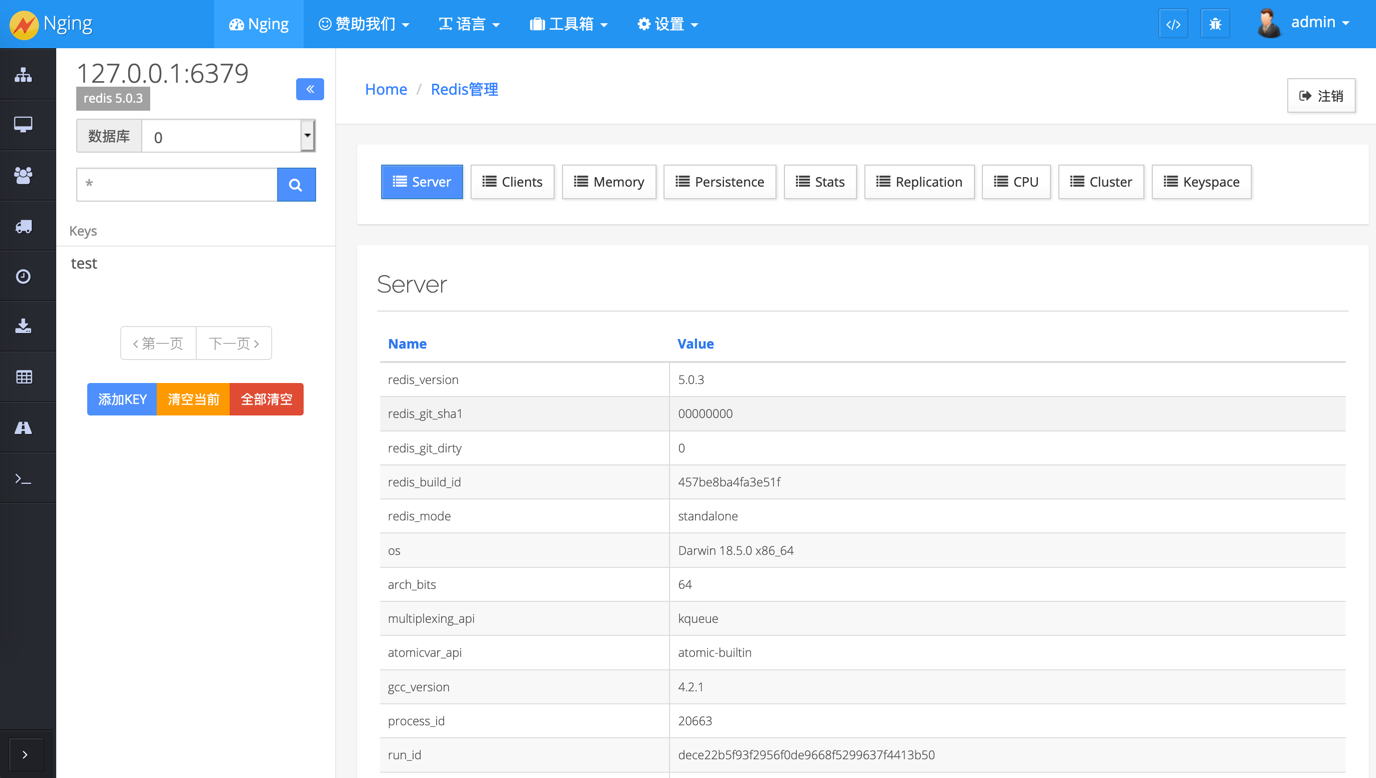The image size is (1376, 778).
Task: Open the clock icon in the sidebar
Action: pyautogui.click(x=23, y=277)
